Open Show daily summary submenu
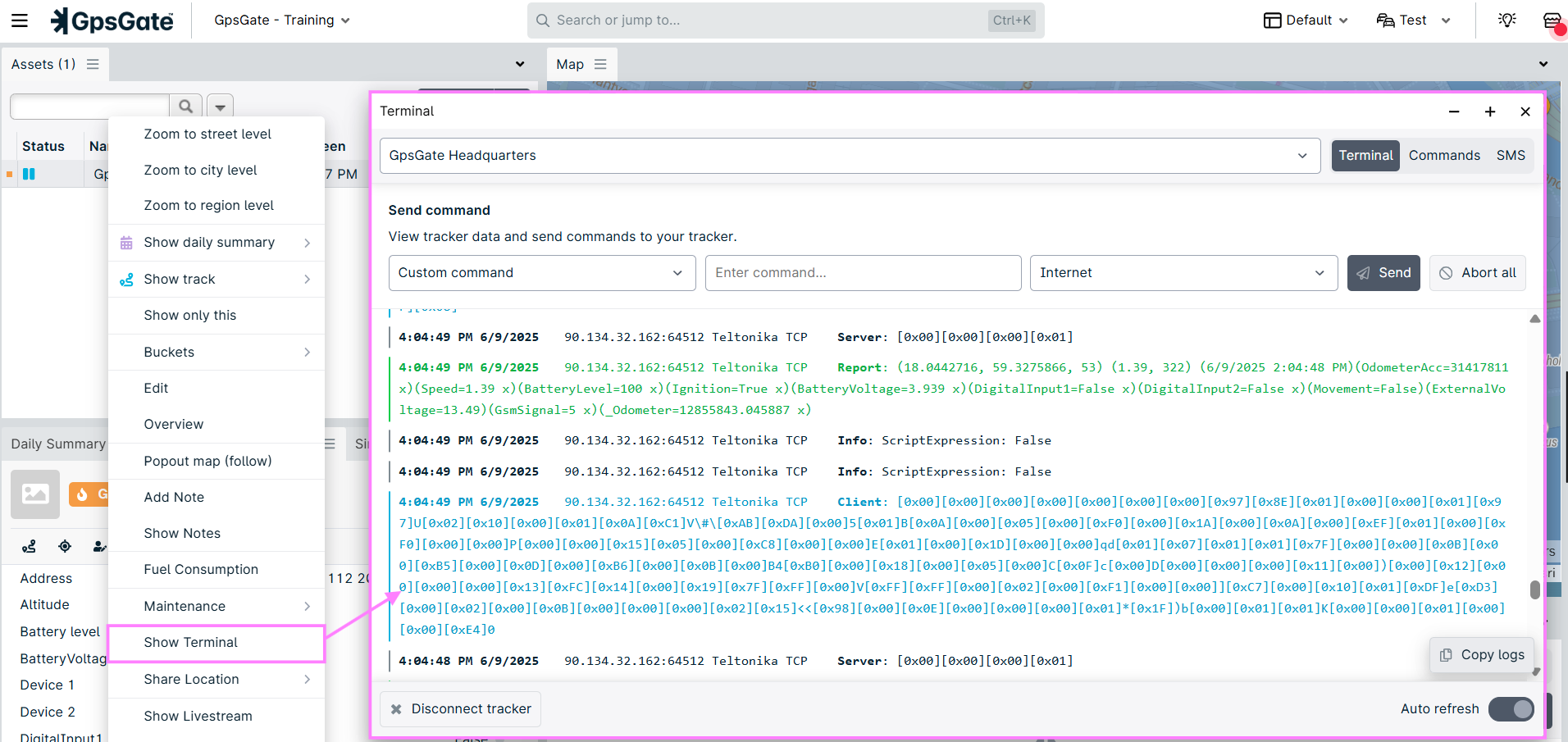Image resolution: width=1568 pixels, height=742 pixels. pyautogui.click(x=217, y=242)
